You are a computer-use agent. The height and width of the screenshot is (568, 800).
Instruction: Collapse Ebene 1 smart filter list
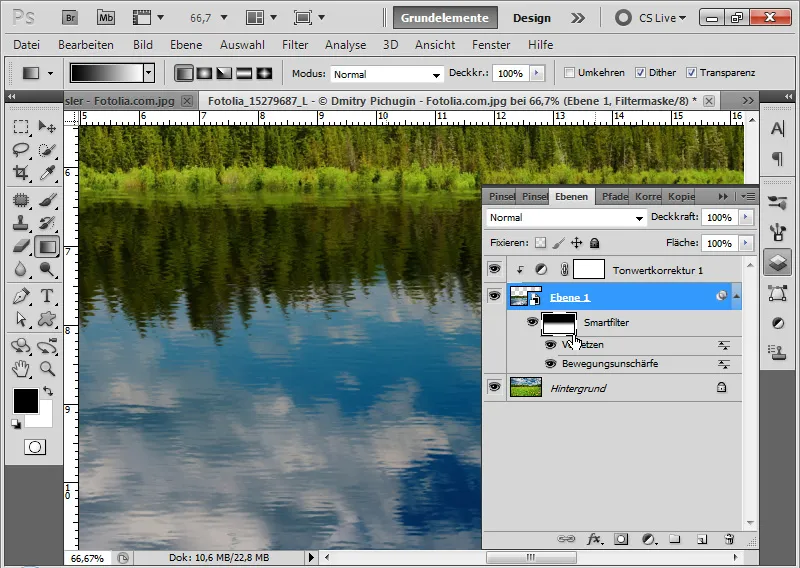click(x=736, y=296)
